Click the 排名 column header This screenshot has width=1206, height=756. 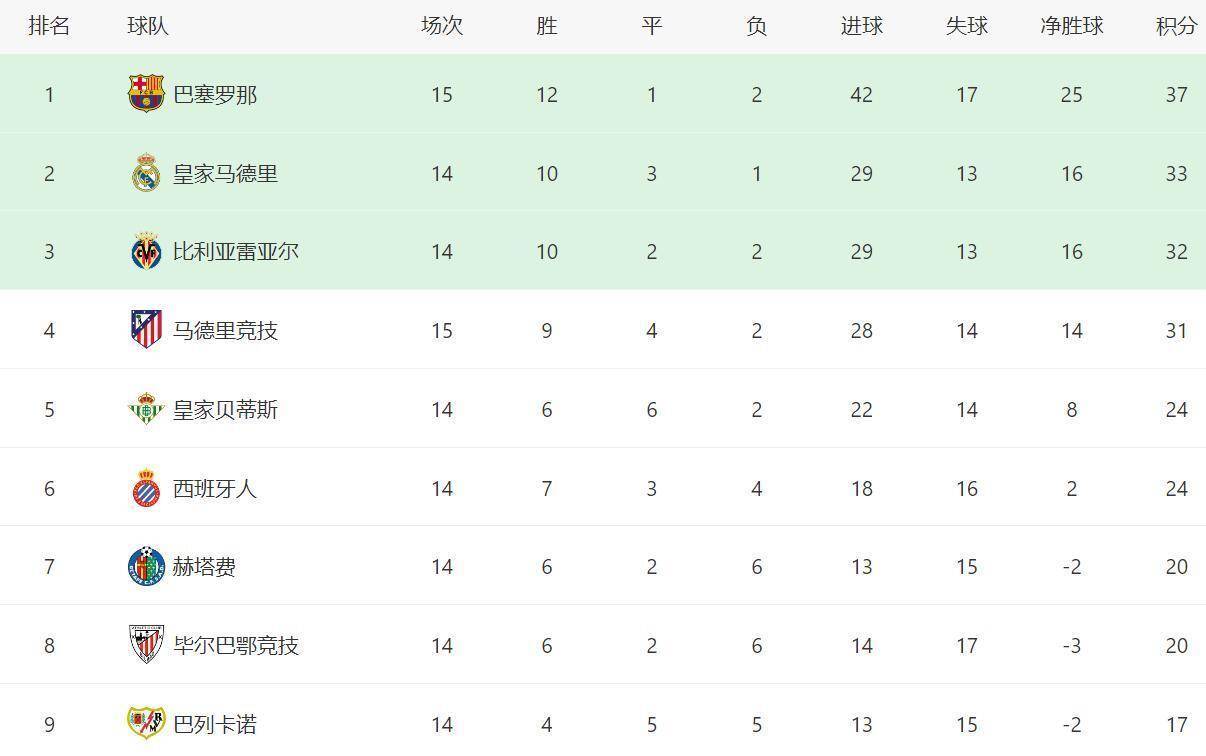pyautogui.click(x=49, y=26)
